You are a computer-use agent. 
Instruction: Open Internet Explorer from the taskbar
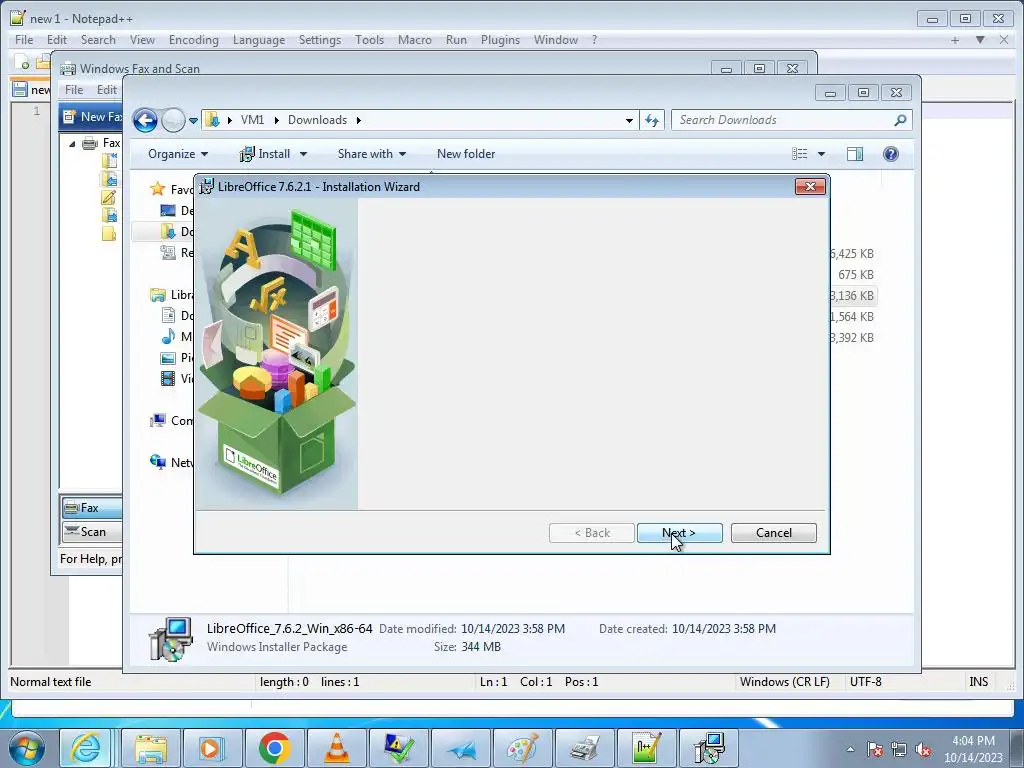[86, 748]
